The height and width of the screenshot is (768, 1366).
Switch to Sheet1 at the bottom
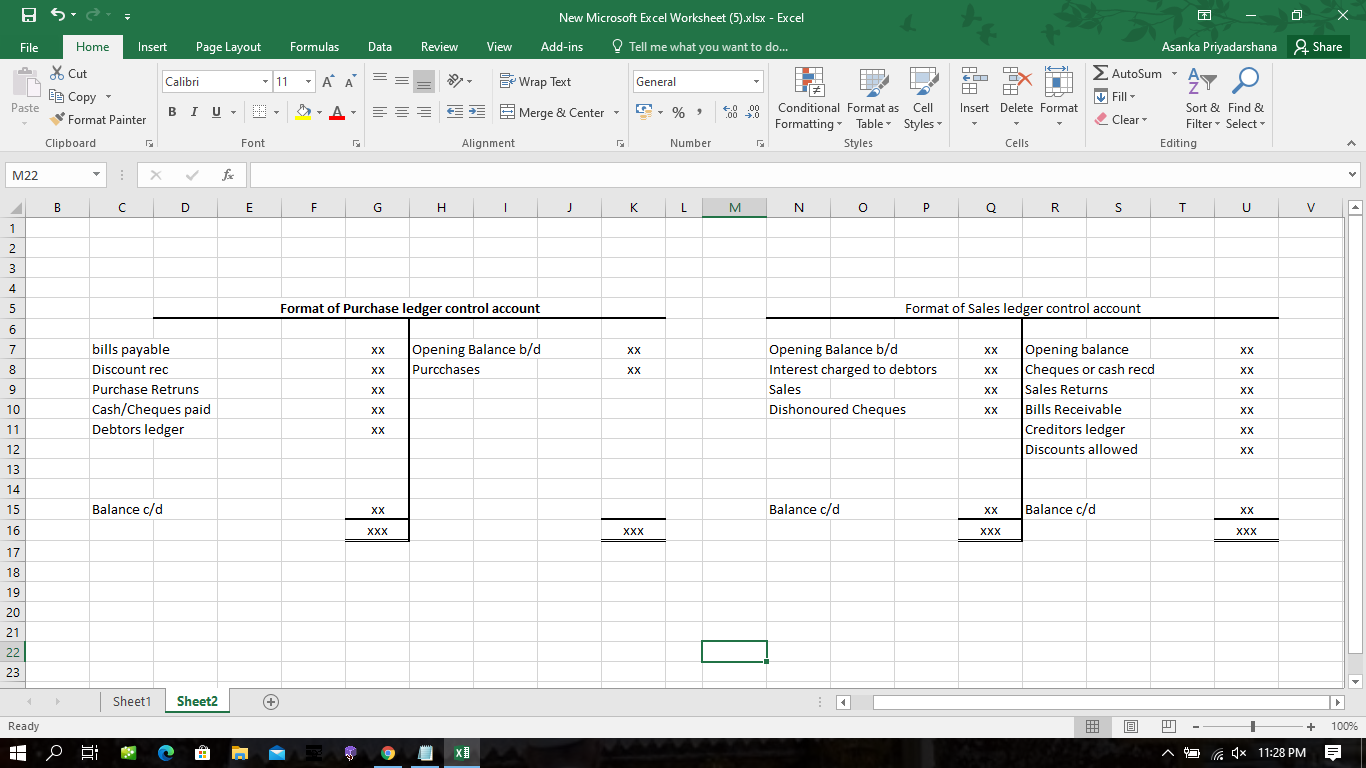(x=132, y=701)
